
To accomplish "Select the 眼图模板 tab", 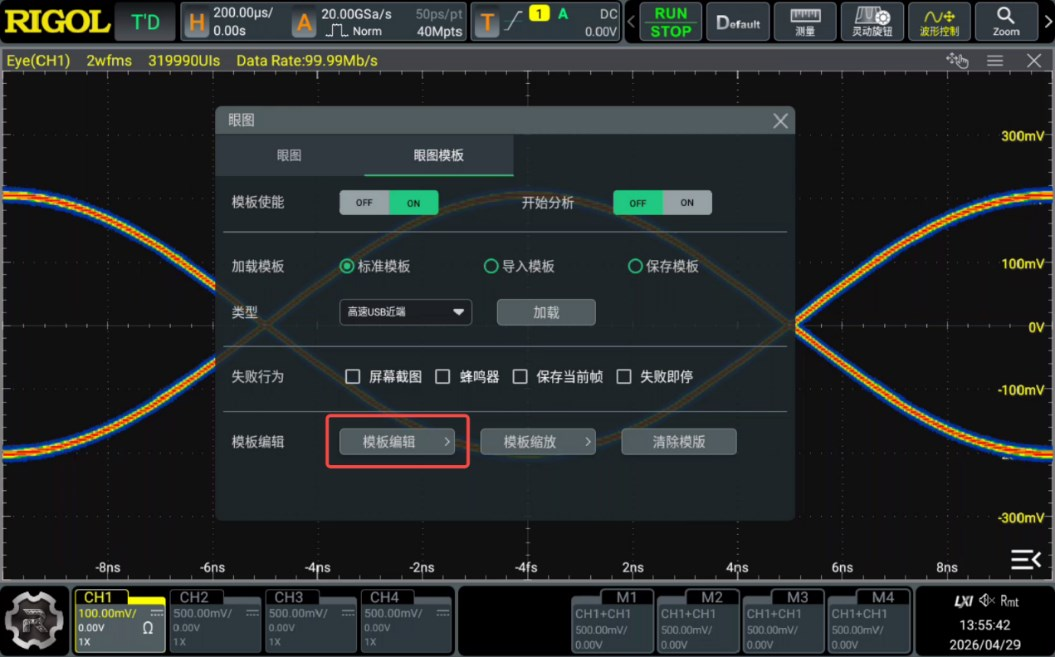I will coord(439,155).
